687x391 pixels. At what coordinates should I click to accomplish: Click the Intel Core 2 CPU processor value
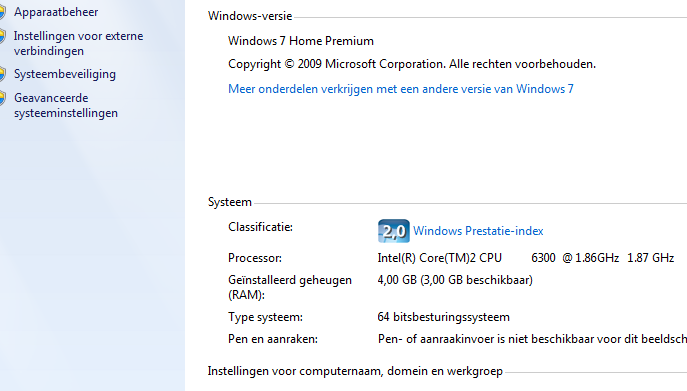pos(525,258)
